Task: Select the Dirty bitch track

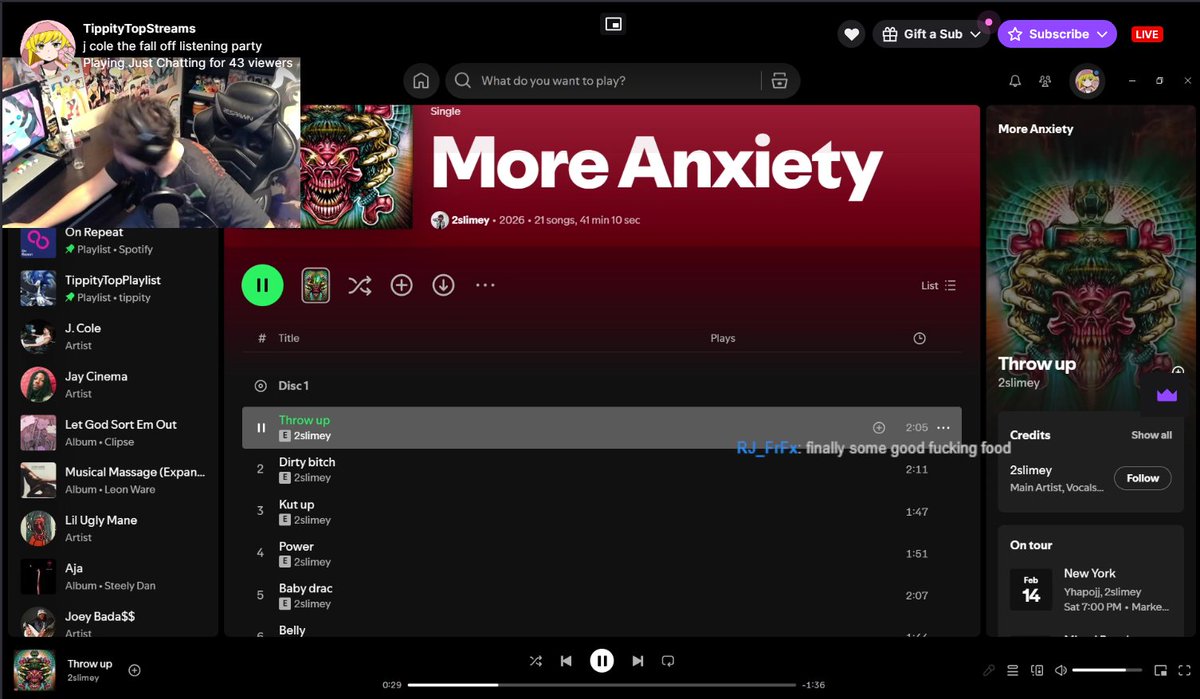Action: pos(602,469)
